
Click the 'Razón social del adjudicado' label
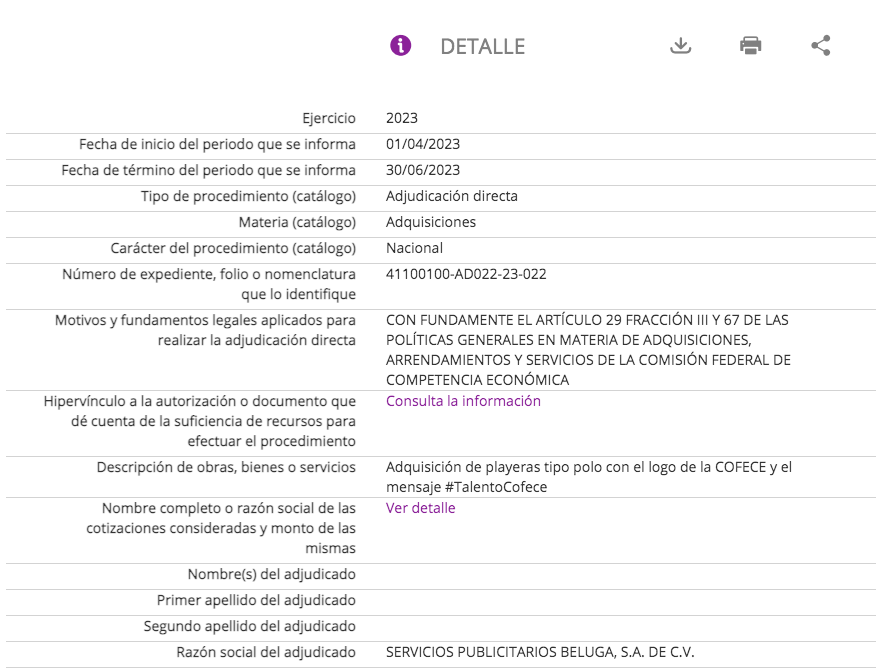point(266,652)
